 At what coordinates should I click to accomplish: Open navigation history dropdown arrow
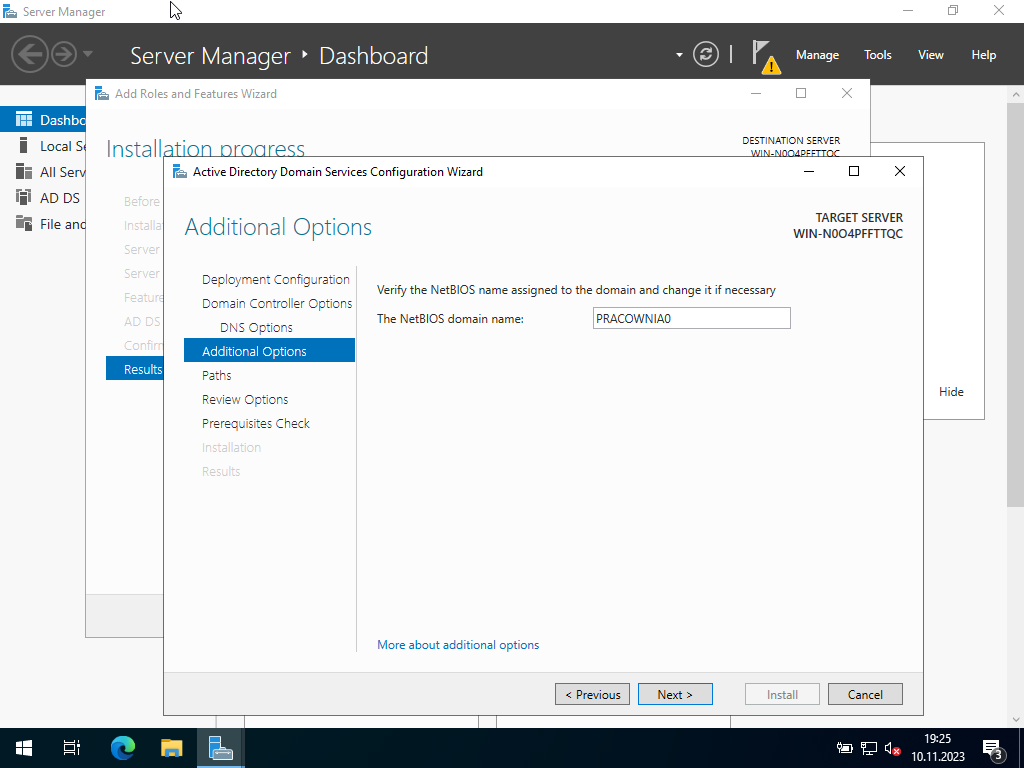(x=88, y=54)
